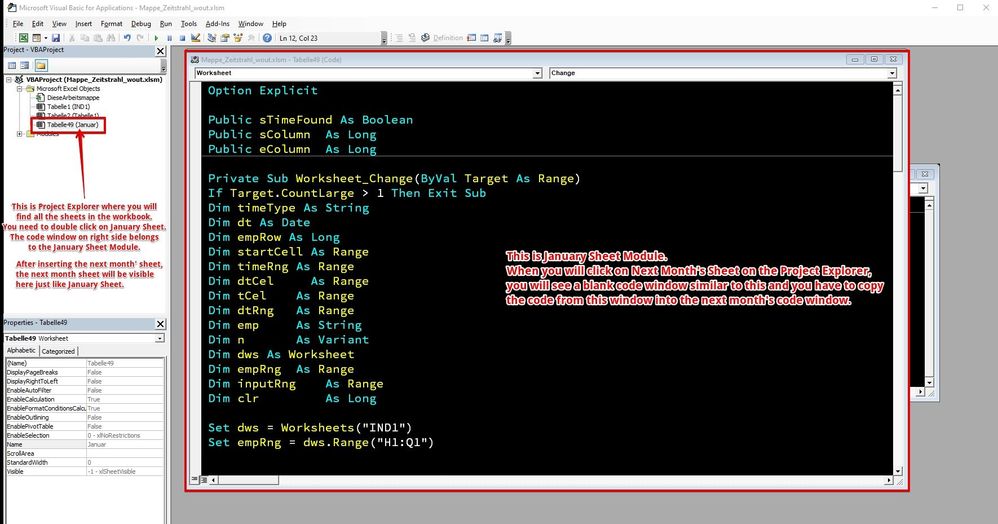This screenshot has height=524, width=998.
Task: Open Find with the binoculars icon
Action: click(111, 38)
